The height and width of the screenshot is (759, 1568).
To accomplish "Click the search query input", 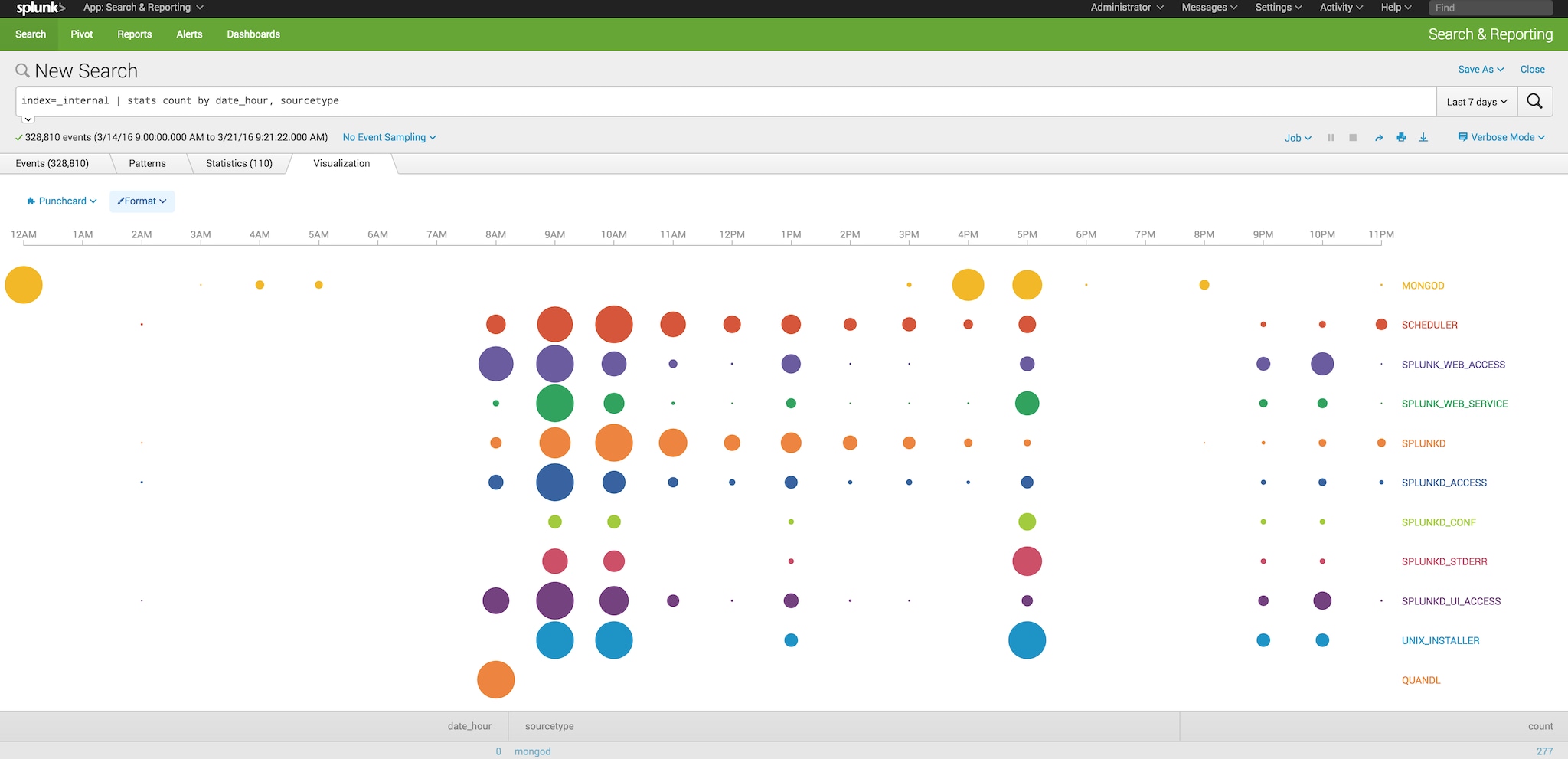I will point(726,101).
